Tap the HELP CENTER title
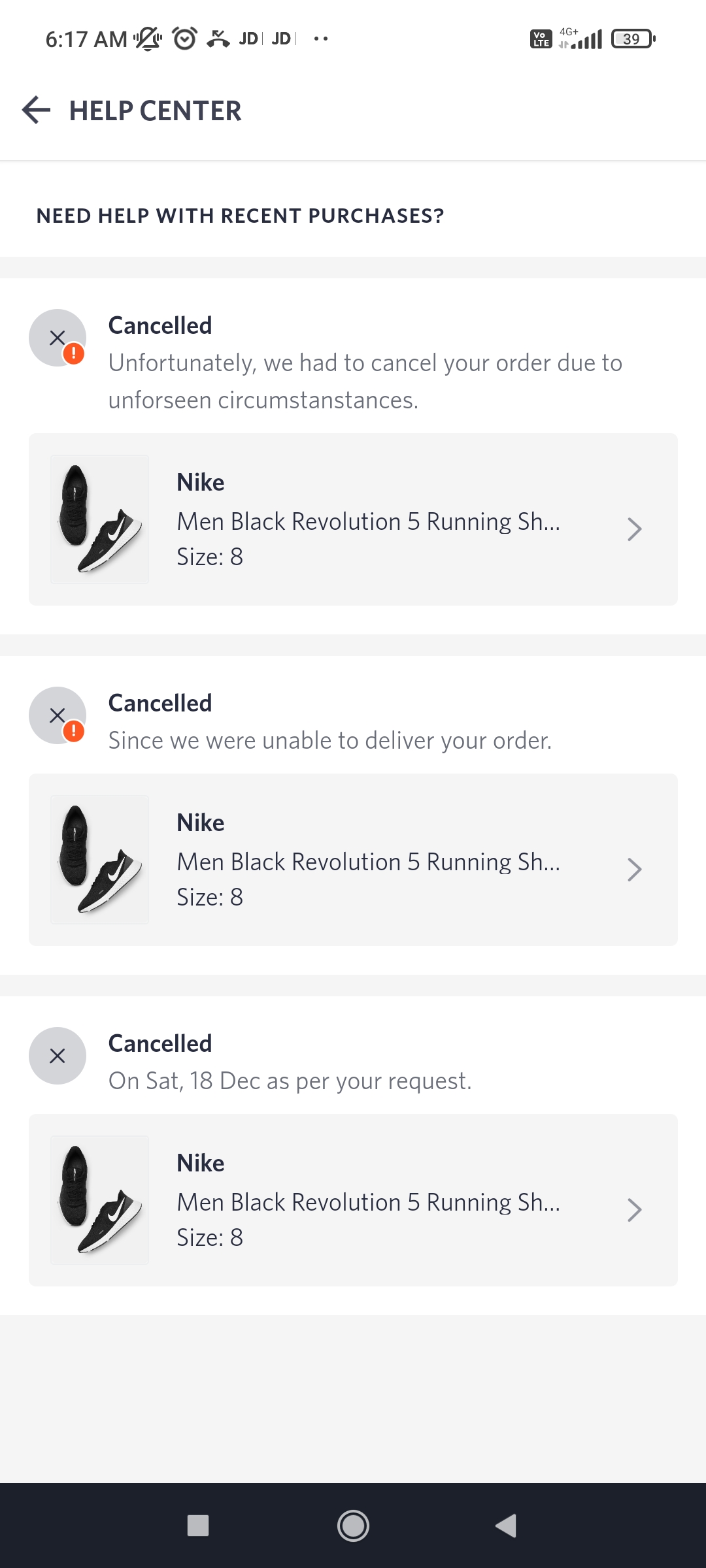The width and height of the screenshot is (706, 1568). coord(155,110)
